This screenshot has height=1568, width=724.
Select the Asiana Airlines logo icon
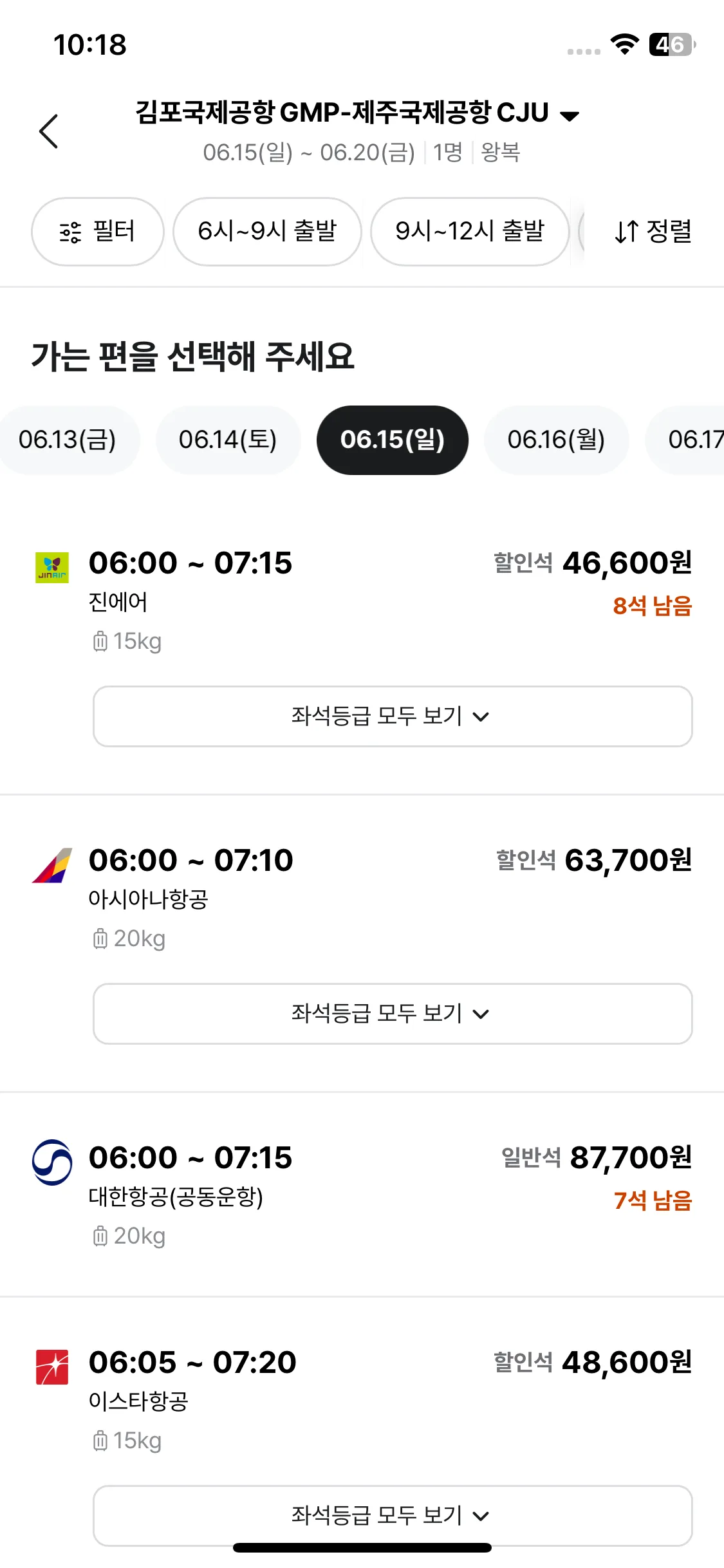(52, 865)
